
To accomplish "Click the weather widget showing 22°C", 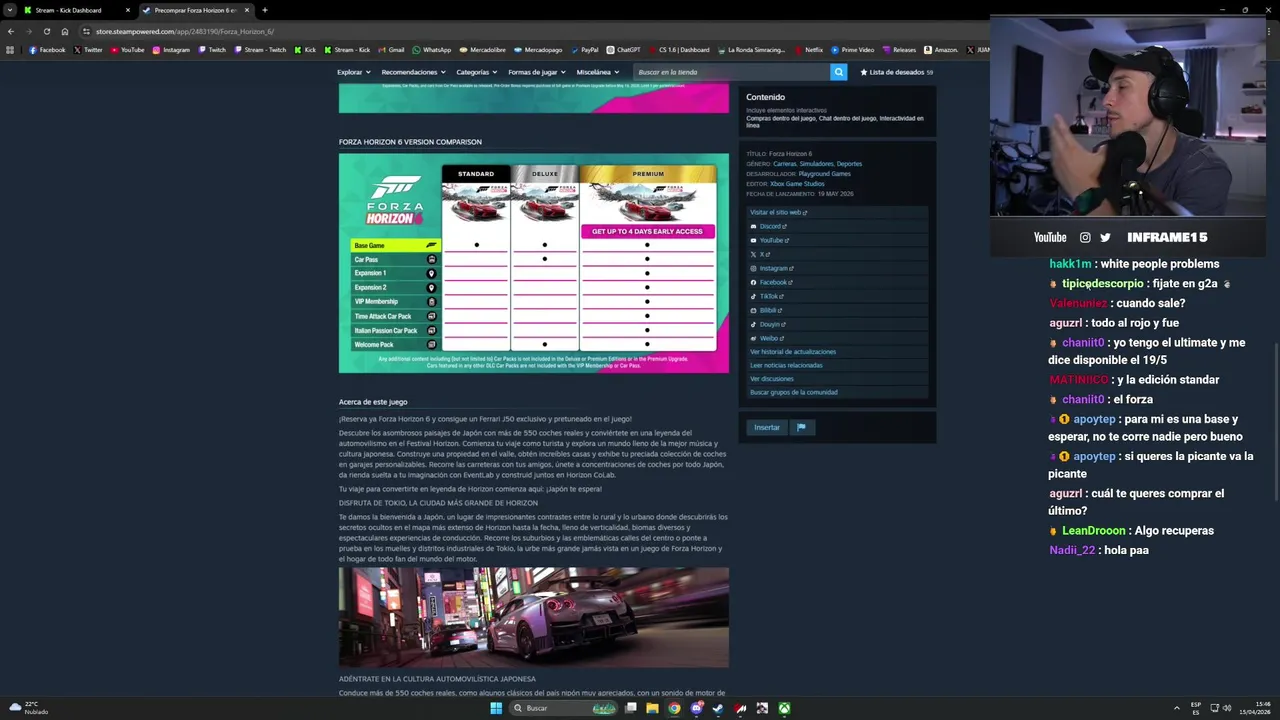I will click(x=30, y=708).
